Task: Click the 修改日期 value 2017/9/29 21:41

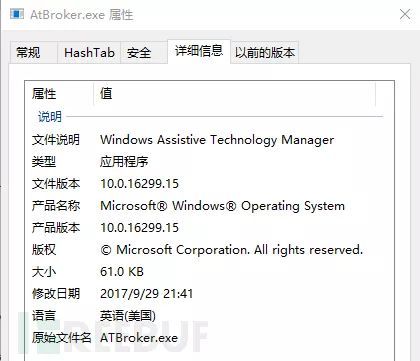Action: tap(146, 294)
